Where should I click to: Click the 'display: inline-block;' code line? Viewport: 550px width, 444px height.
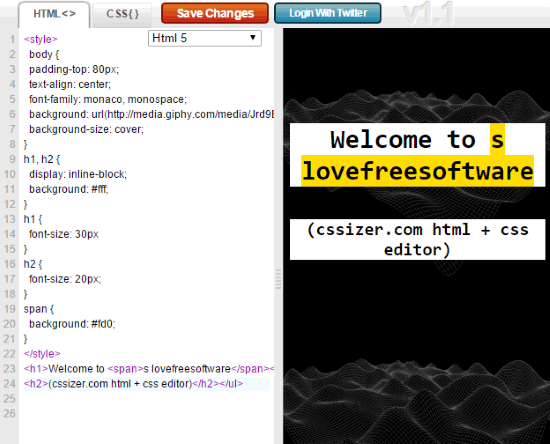click(x=78, y=174)
